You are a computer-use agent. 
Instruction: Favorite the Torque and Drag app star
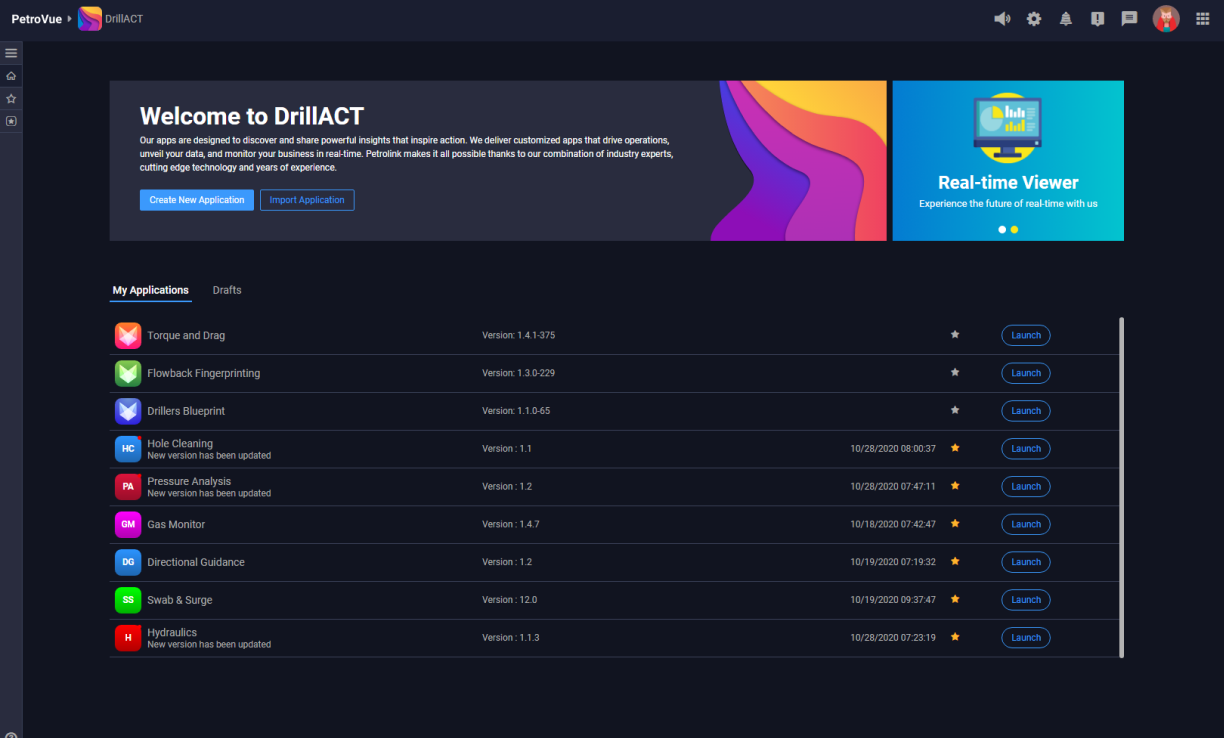click(955, 335)
